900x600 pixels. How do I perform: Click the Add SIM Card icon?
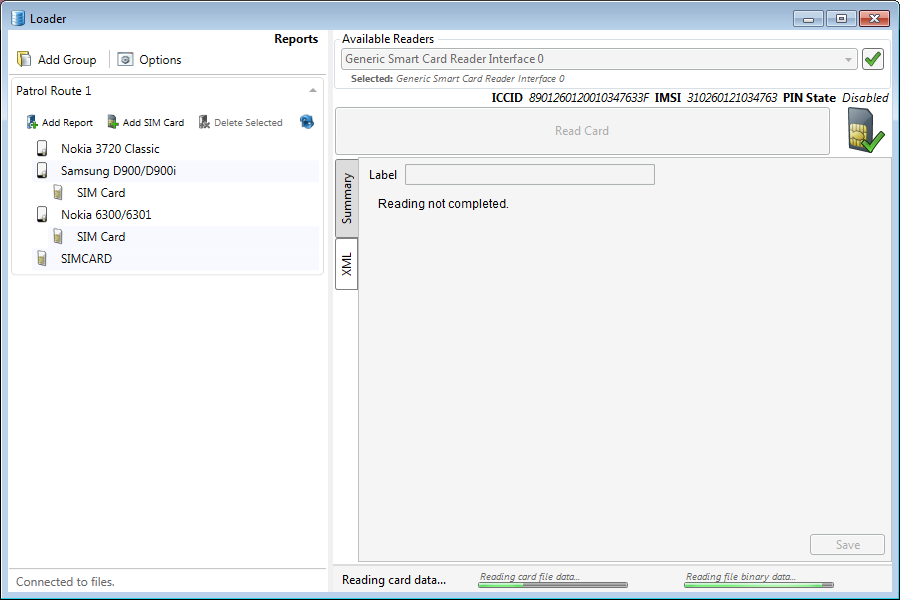pos(113,122)
